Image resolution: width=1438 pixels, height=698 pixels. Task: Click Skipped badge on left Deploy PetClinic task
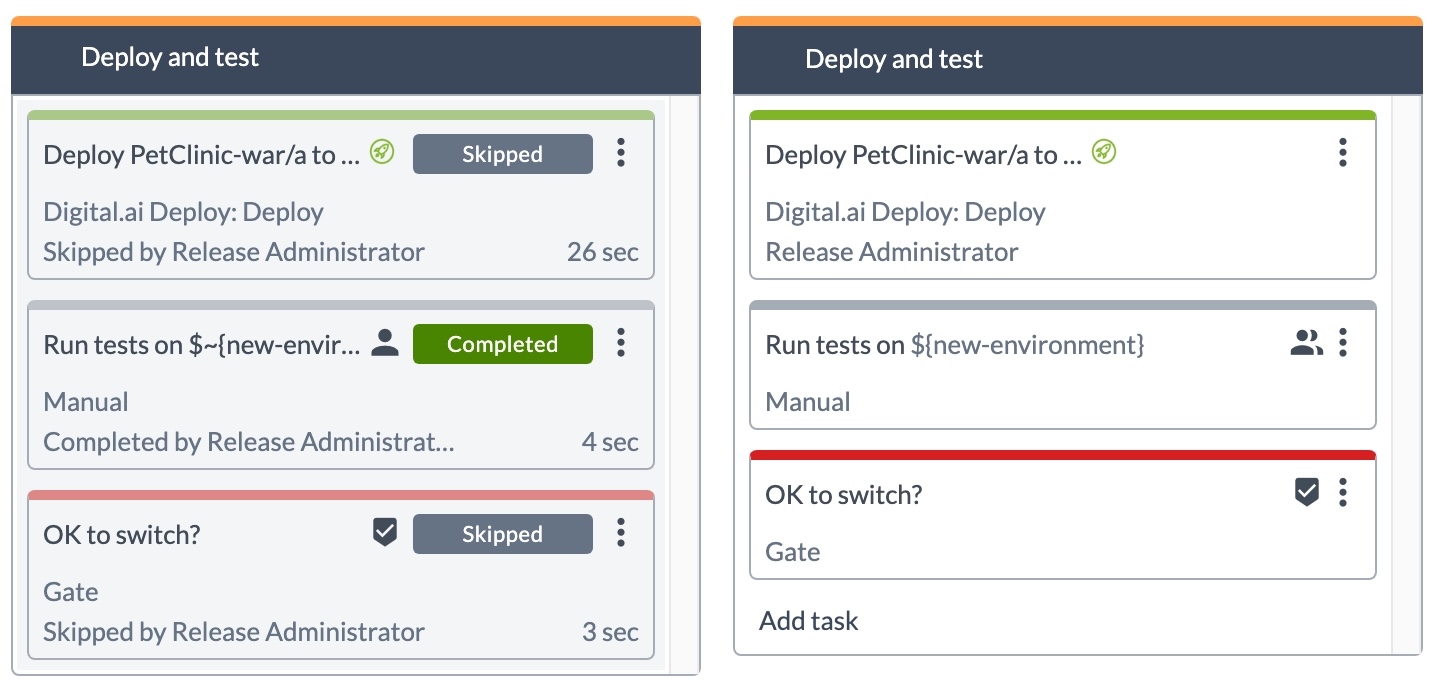pos(502,154)
